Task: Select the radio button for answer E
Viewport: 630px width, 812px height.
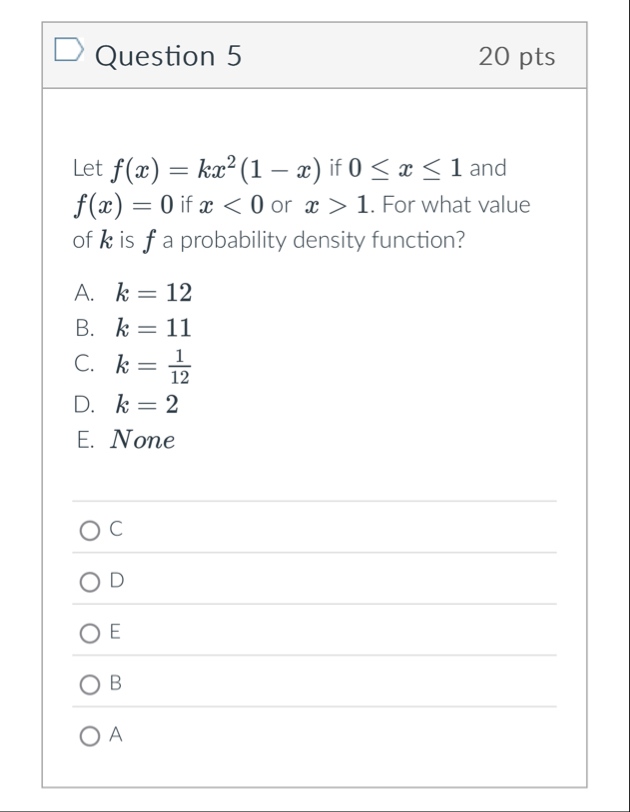Action: 89,632
